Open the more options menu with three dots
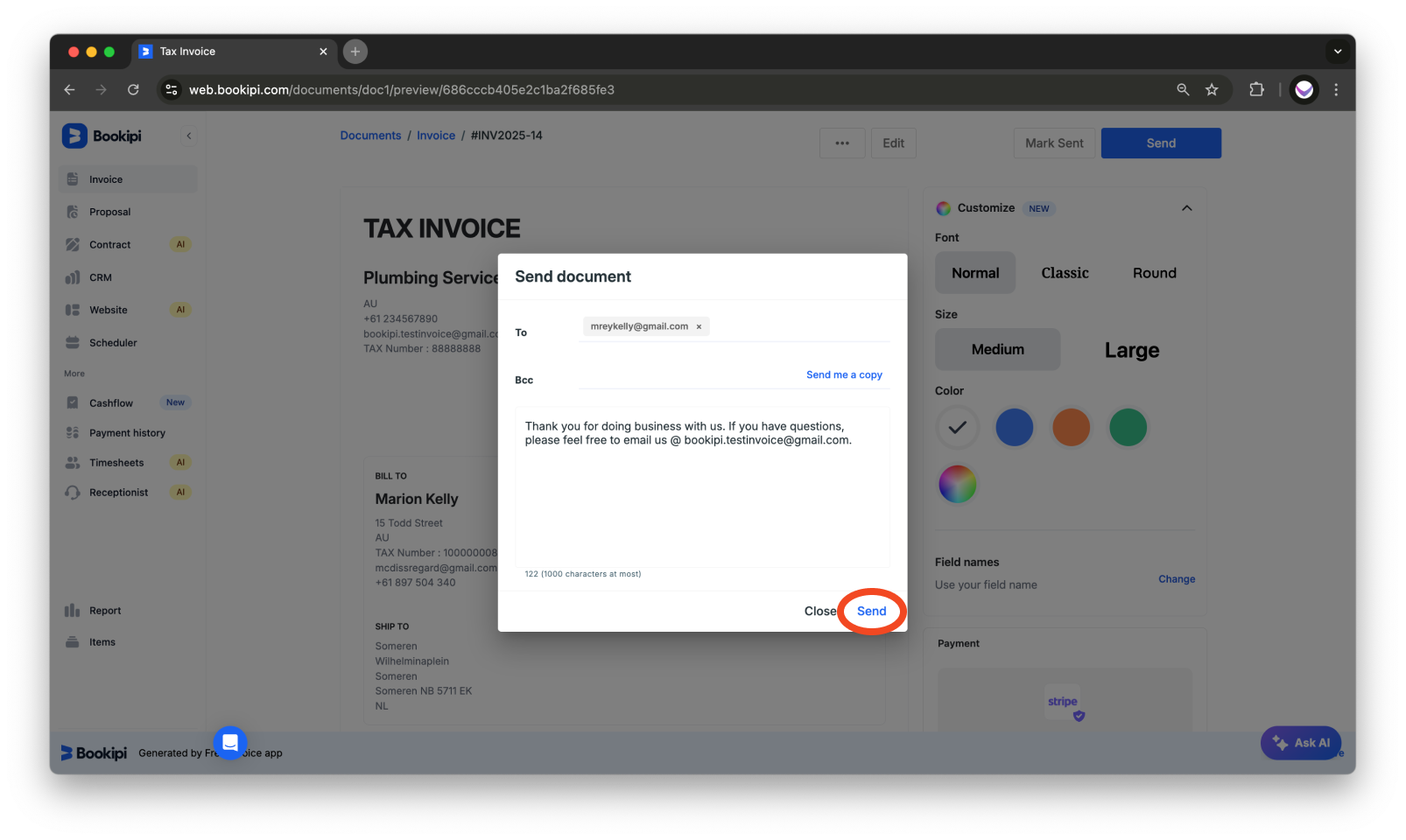Screen dimensions: 1406x840 click(841, 143)
